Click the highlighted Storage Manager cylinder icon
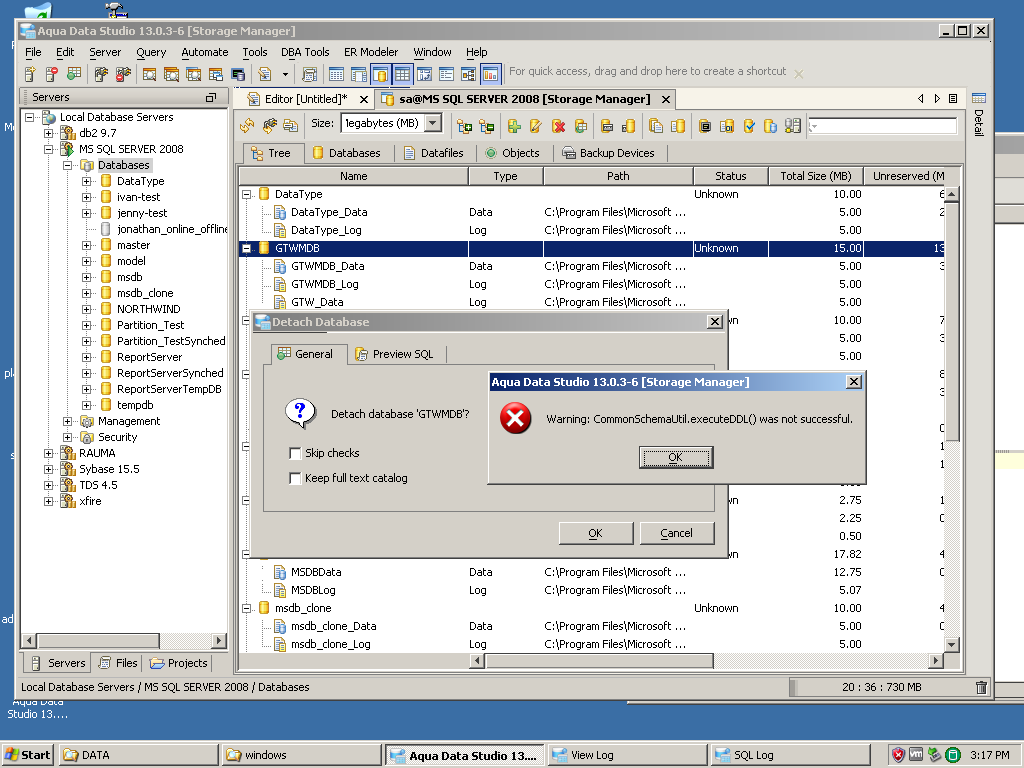Viewport: 1024px width, 768px height. (380, 74)
